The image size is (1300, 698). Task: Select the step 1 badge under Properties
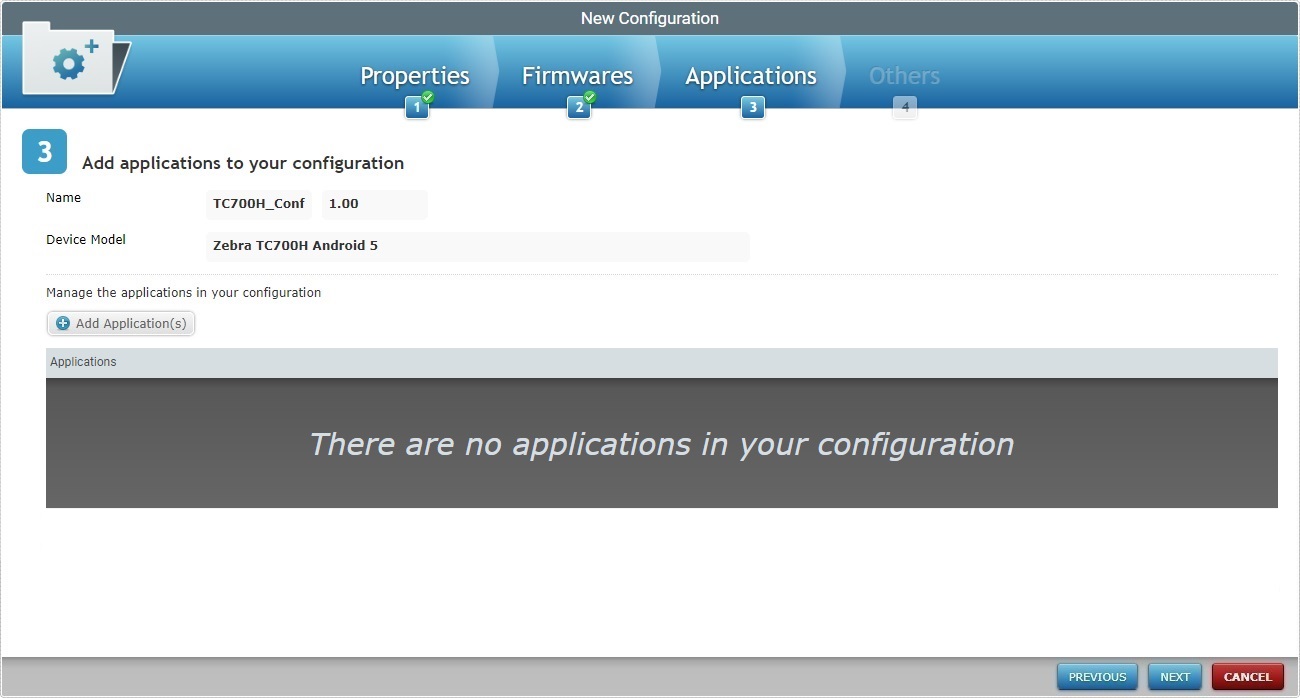click(417, 106)
